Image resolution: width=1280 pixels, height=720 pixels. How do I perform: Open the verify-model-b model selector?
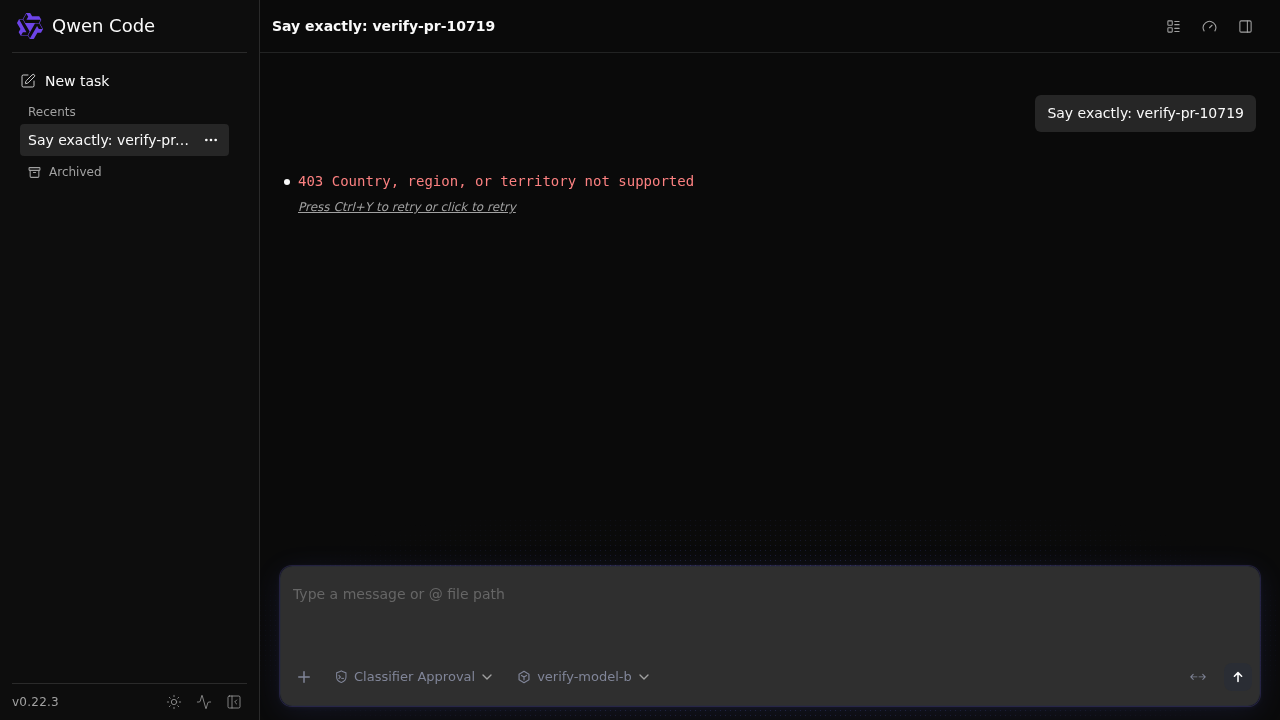[584, 677]
